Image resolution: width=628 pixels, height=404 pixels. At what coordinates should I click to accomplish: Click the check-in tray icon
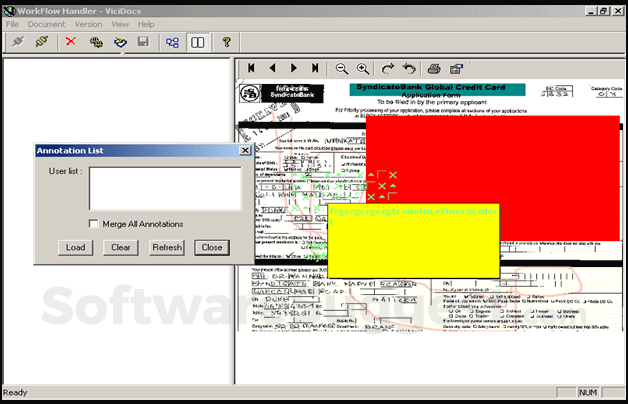click(120, 42)
